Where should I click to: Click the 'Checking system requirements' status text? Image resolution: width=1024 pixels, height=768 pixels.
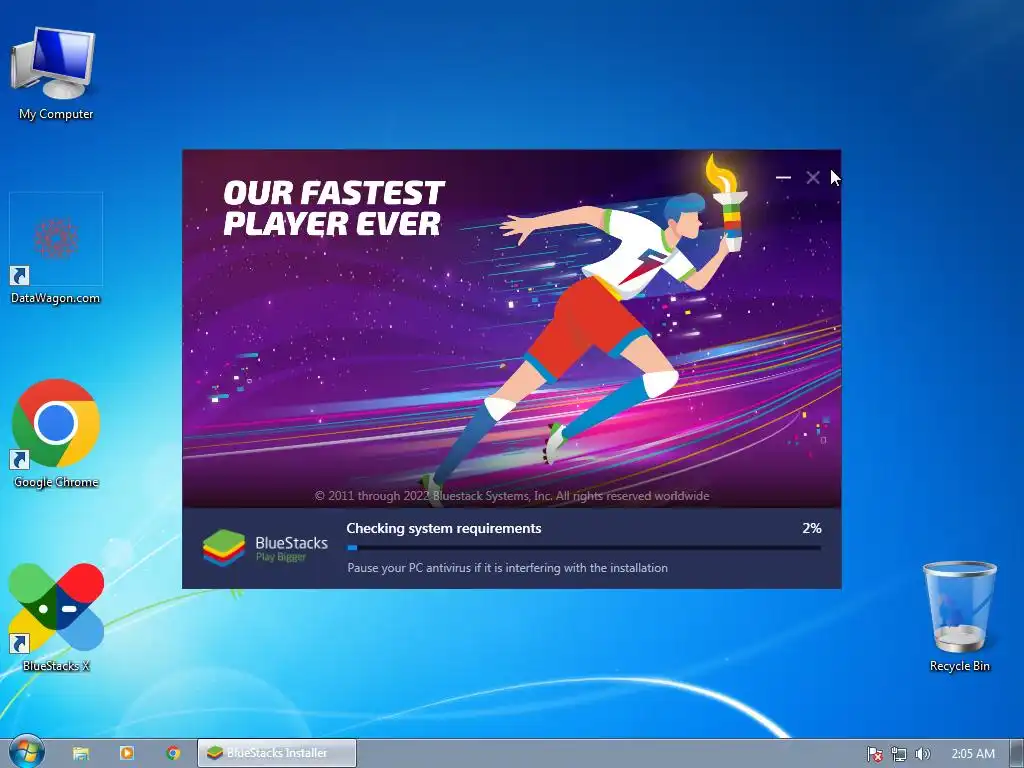443,528
